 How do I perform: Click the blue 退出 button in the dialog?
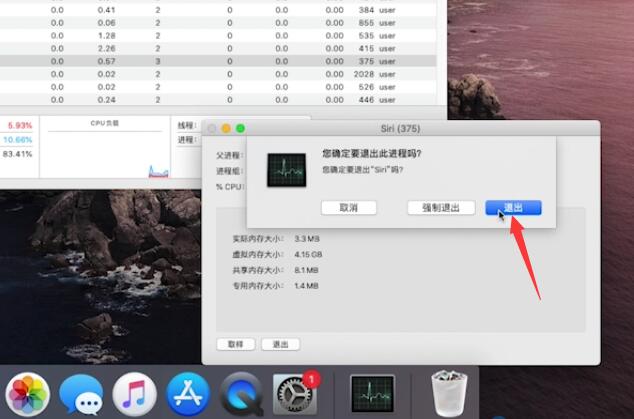point(513,208)
